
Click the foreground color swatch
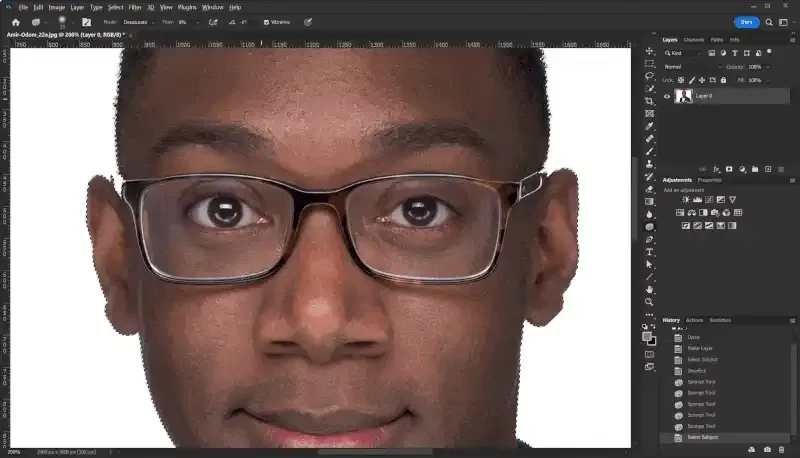click(647, 337)
